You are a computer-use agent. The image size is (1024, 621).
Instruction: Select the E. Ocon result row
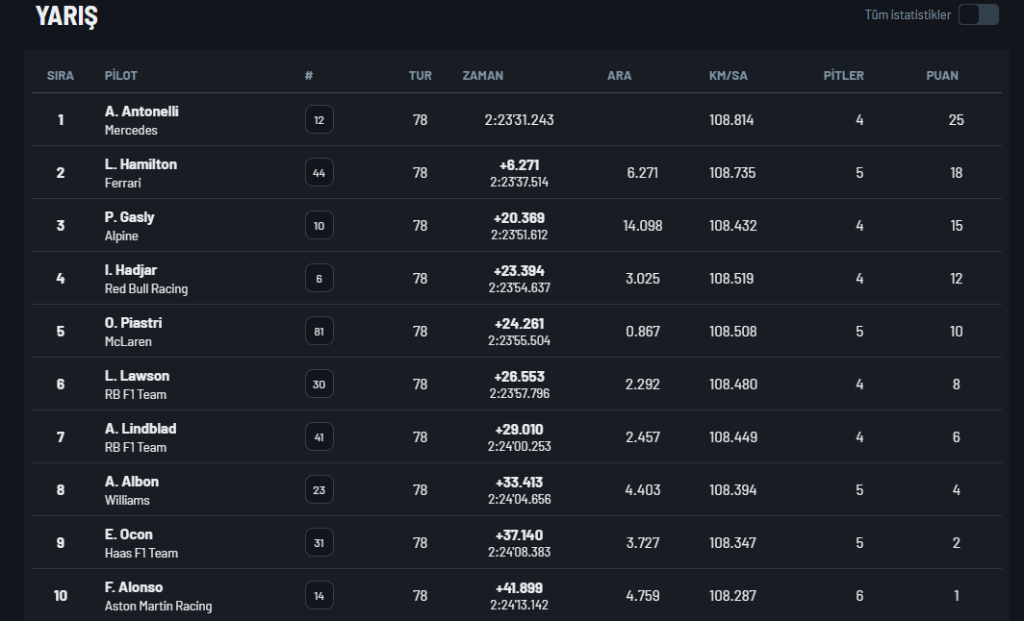click(x=517, y=543)
